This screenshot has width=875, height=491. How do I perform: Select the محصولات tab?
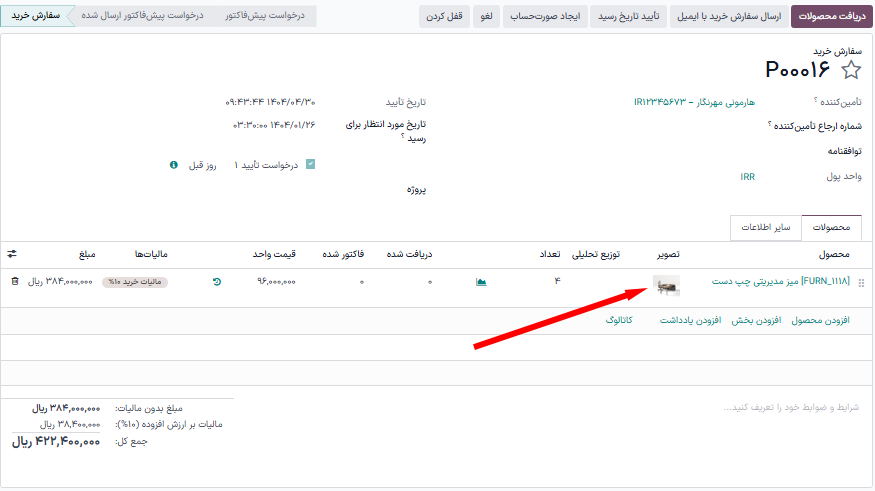[831, 228]
